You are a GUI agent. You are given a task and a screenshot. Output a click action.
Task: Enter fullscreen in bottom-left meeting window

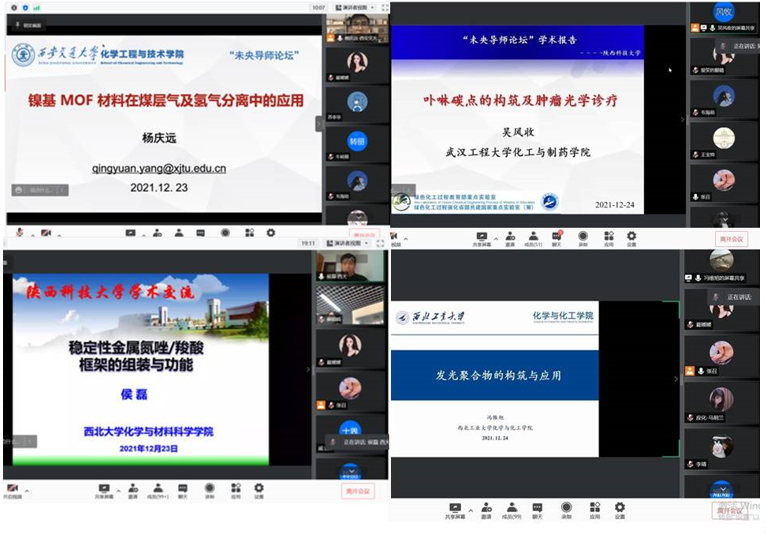(381, 243)
